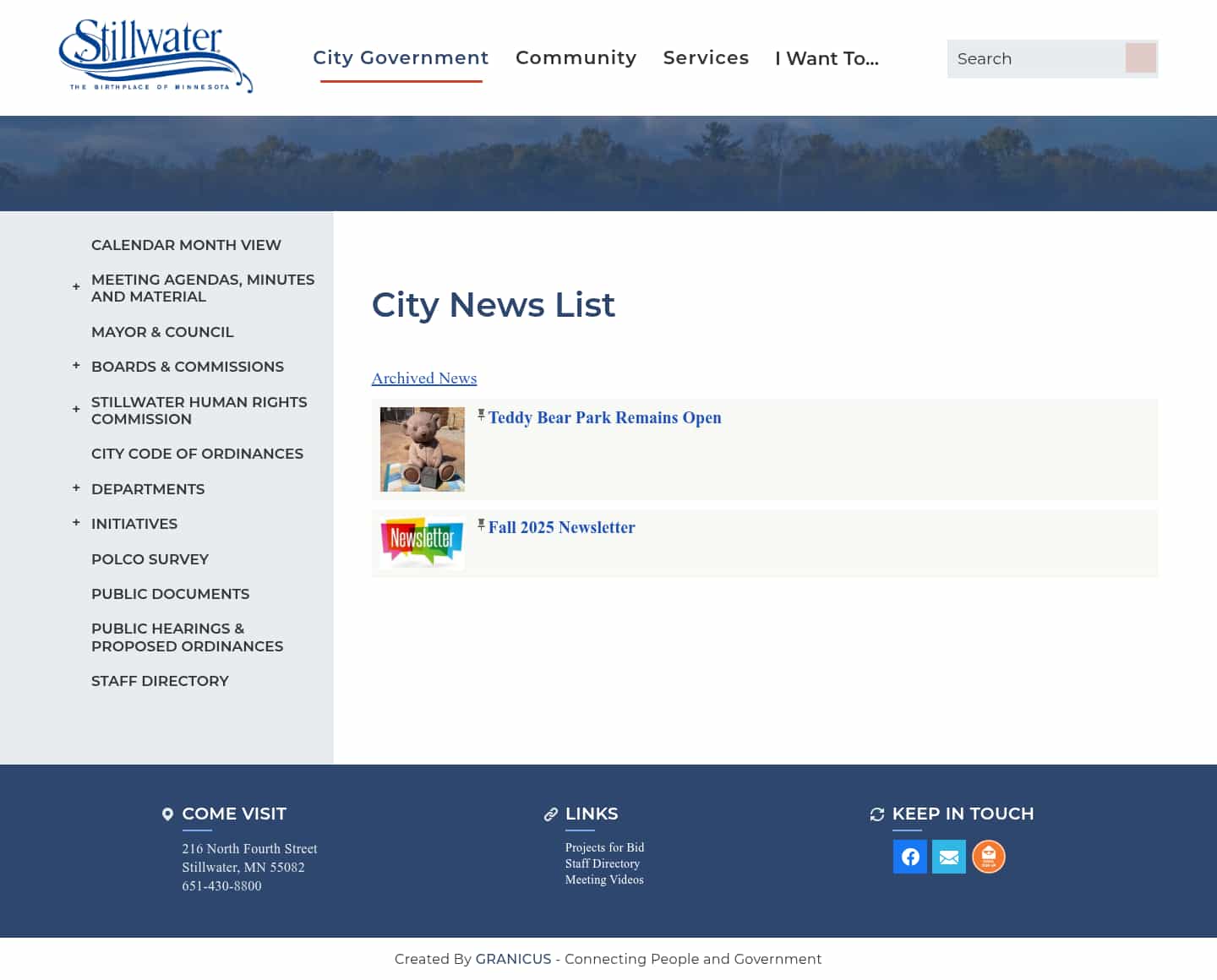Click the email share icon under Keep In Touch
Viewport: 1217px width, 980px height.
pos(949,856)
